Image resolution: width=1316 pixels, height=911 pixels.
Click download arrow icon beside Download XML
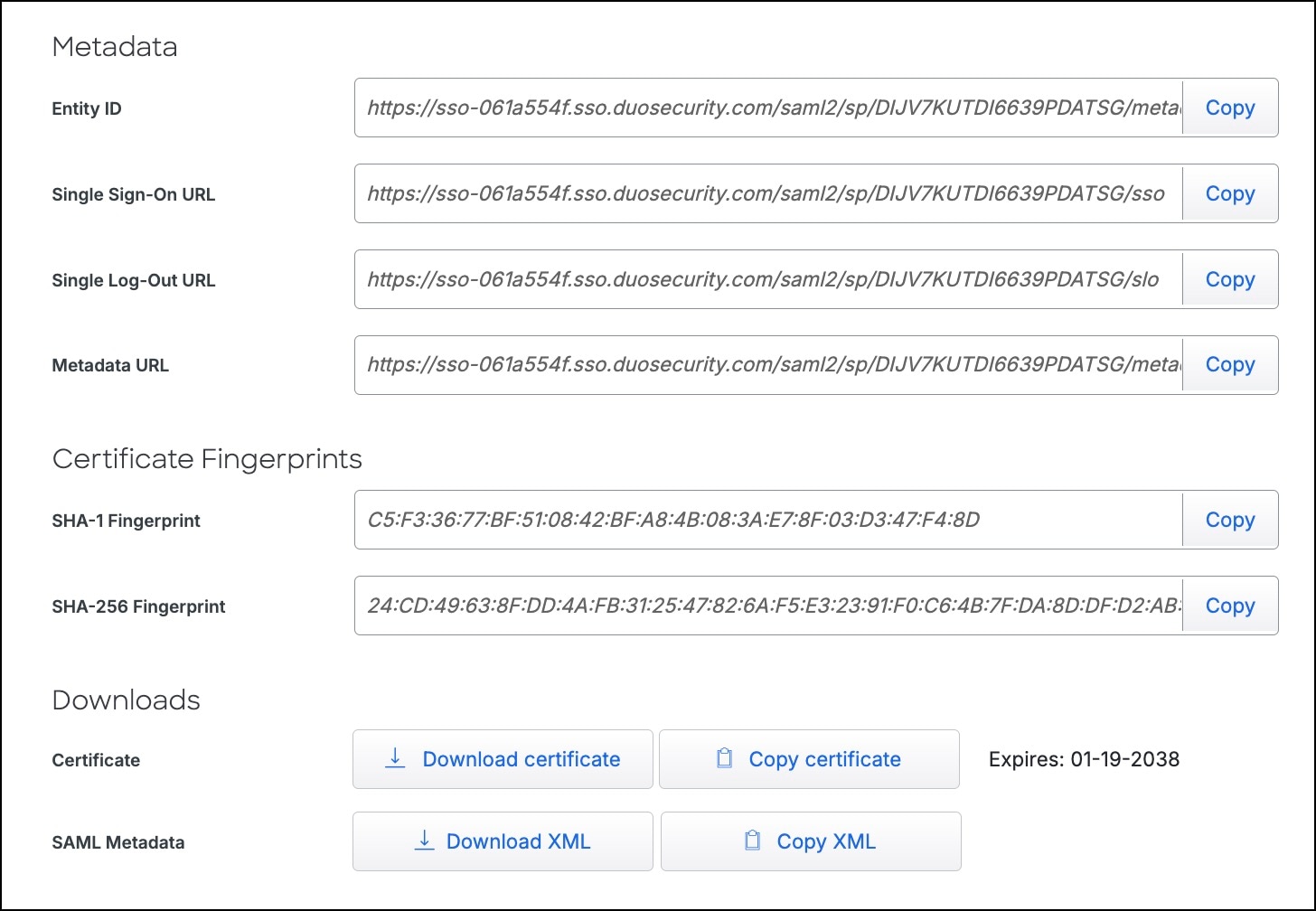[x=423, y=841]
